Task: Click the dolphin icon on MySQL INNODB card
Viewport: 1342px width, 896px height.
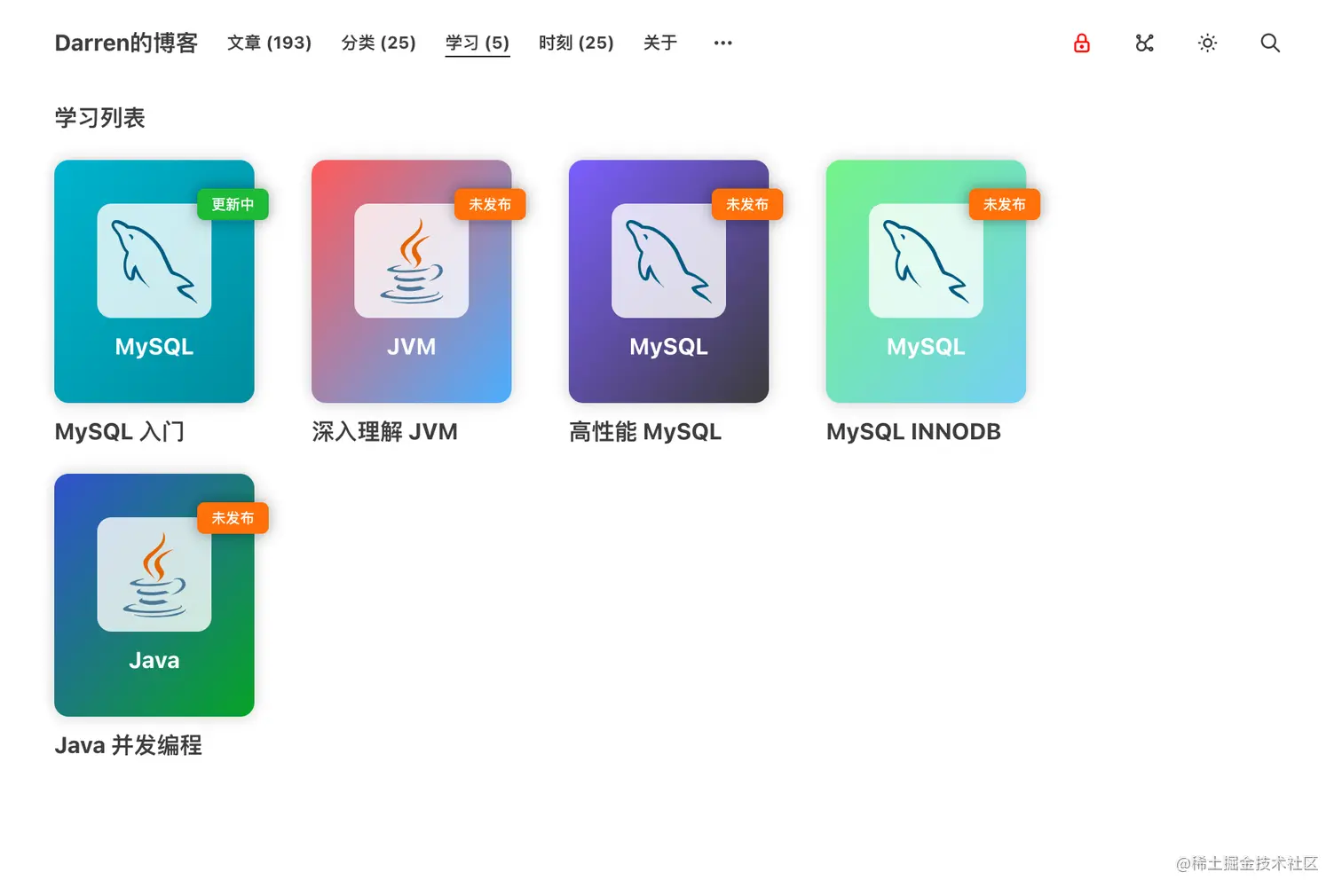Action: [926, 262]
